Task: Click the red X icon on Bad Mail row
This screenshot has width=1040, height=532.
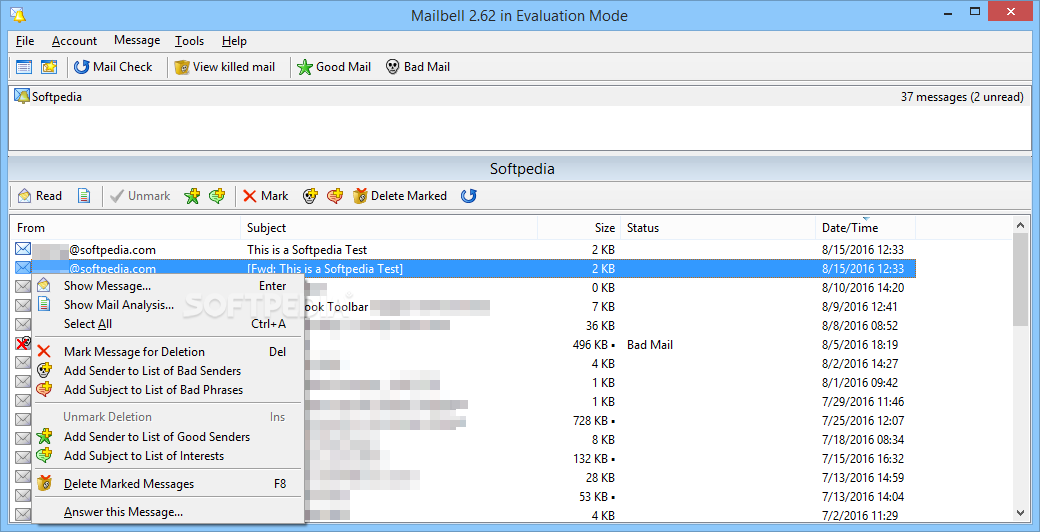Action: pyautogui.click(x=23, y=344)
